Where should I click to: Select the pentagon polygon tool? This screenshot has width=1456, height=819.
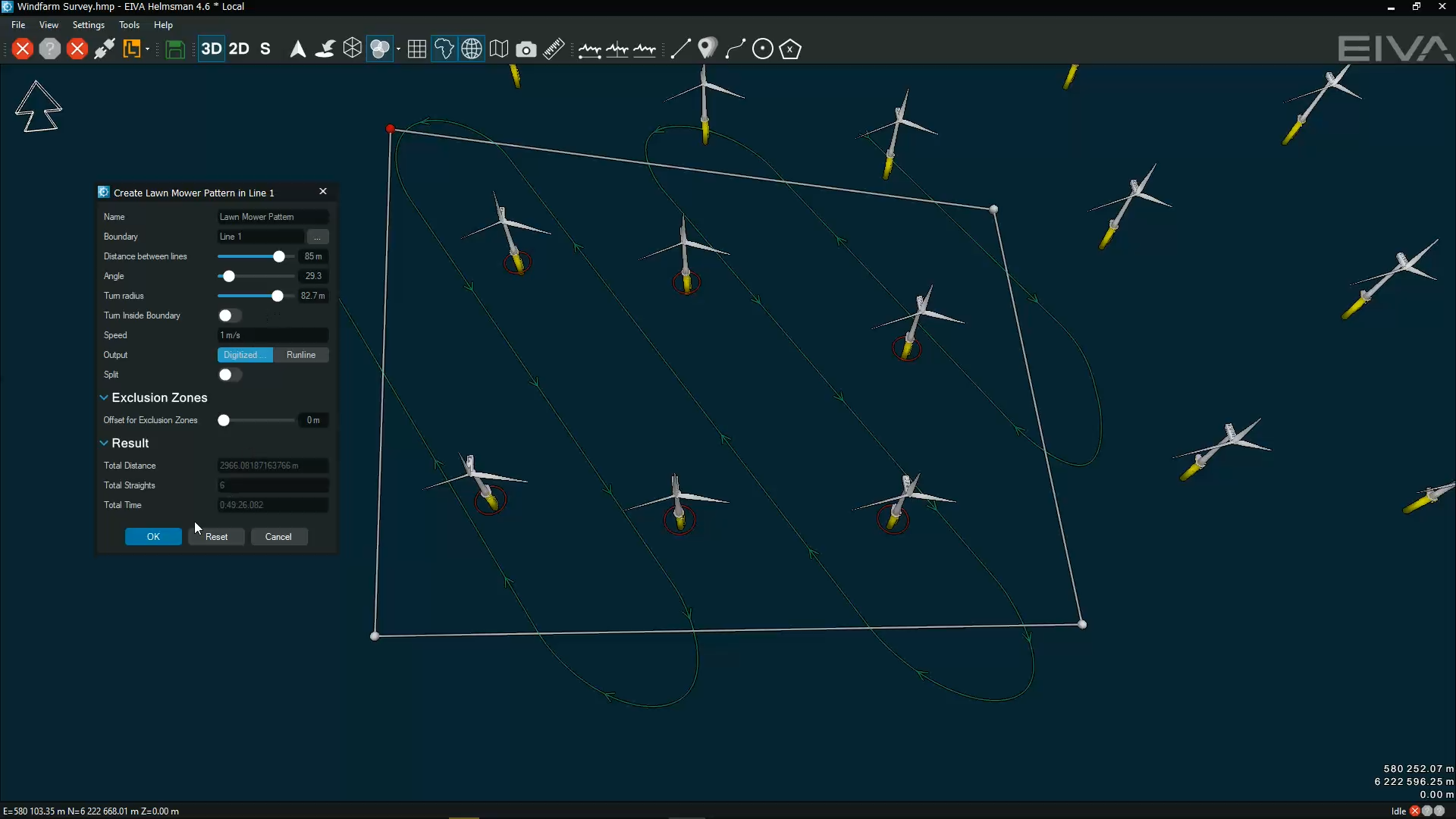(790, 49)
